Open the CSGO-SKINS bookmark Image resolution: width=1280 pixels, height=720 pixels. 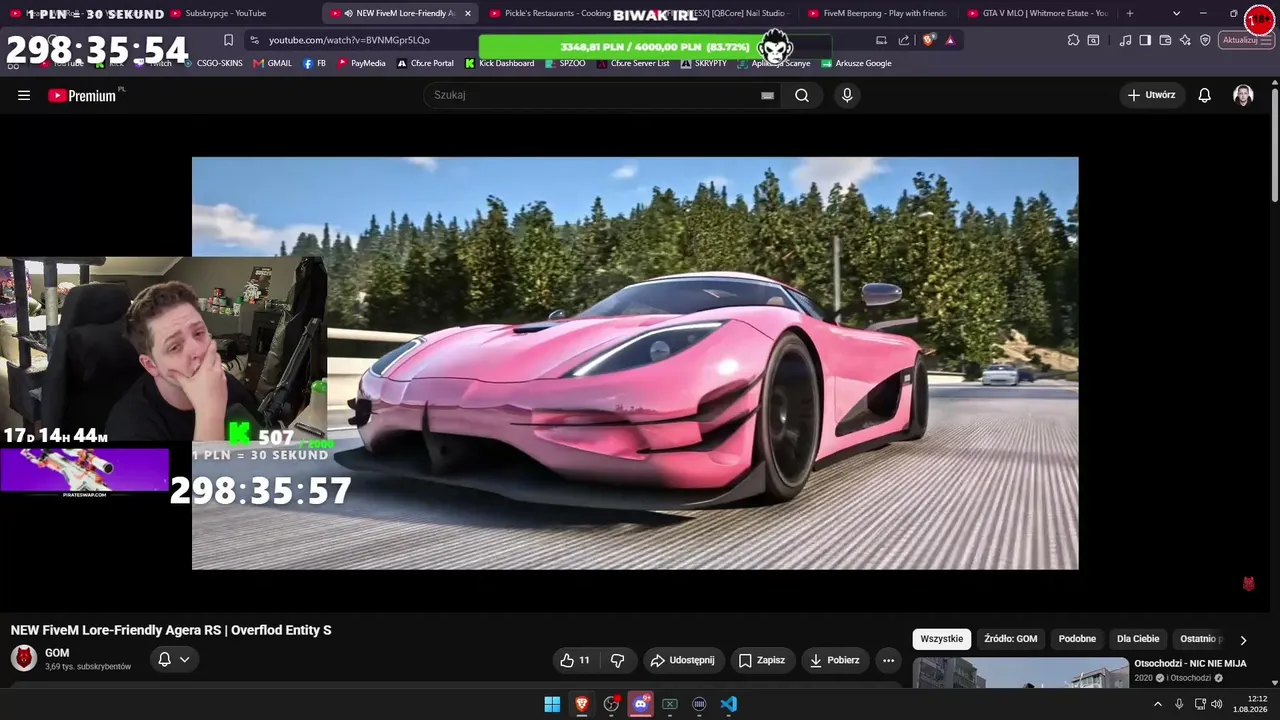click(212, 63)
